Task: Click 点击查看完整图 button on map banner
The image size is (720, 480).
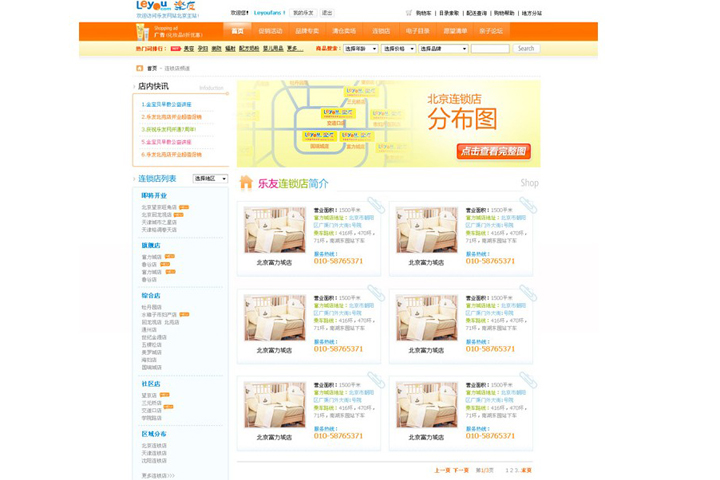Action: click(493, 151)
